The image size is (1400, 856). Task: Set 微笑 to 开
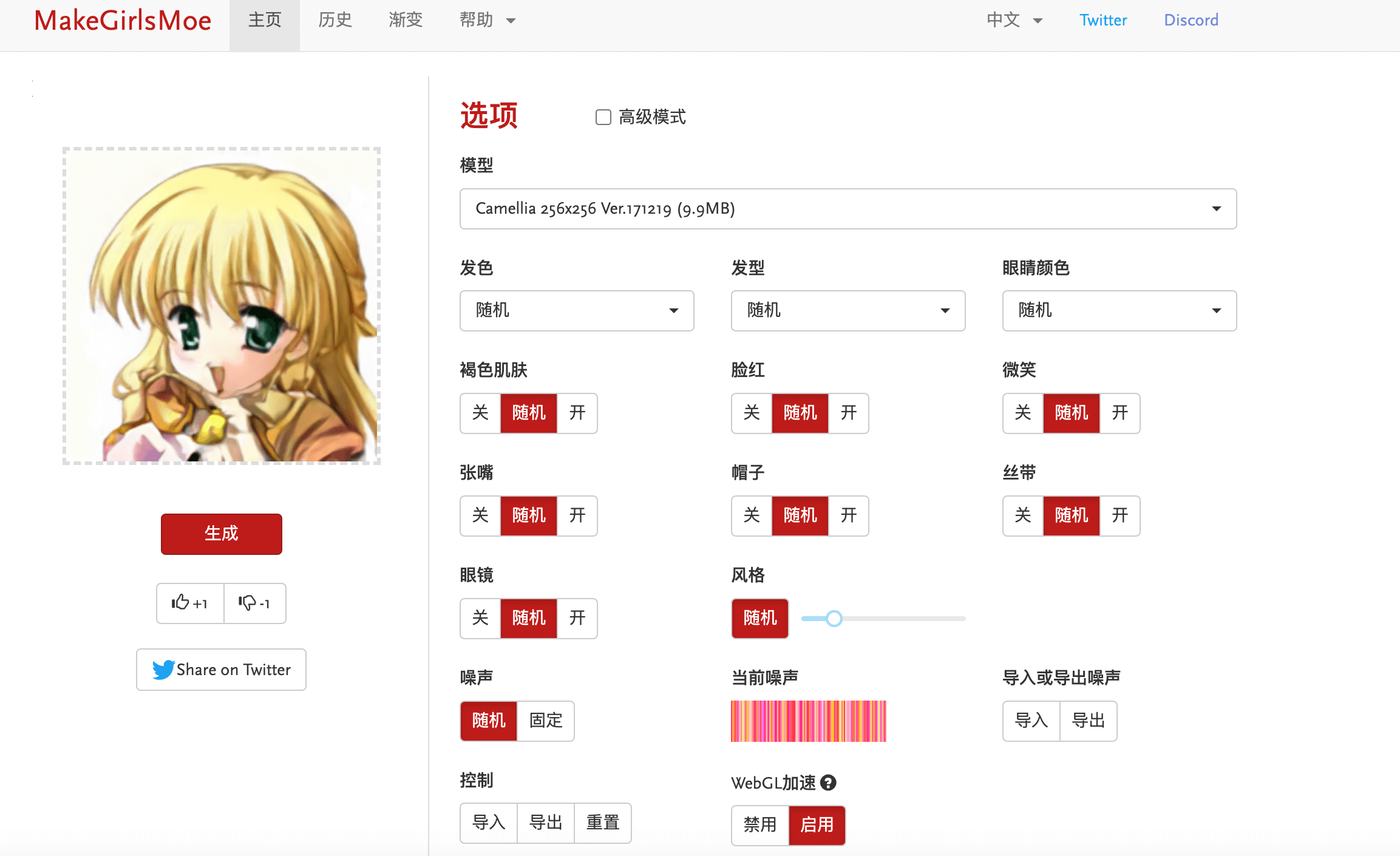point(1120,413)
